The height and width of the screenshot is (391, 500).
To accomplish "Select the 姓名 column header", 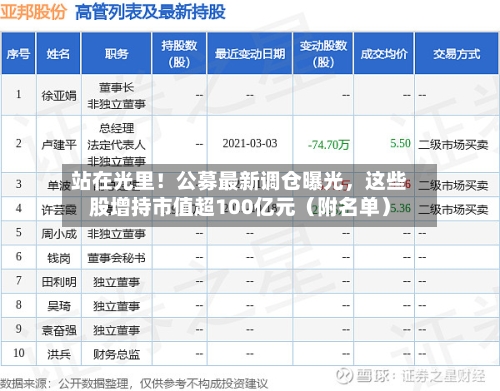I will coord(58,54).
